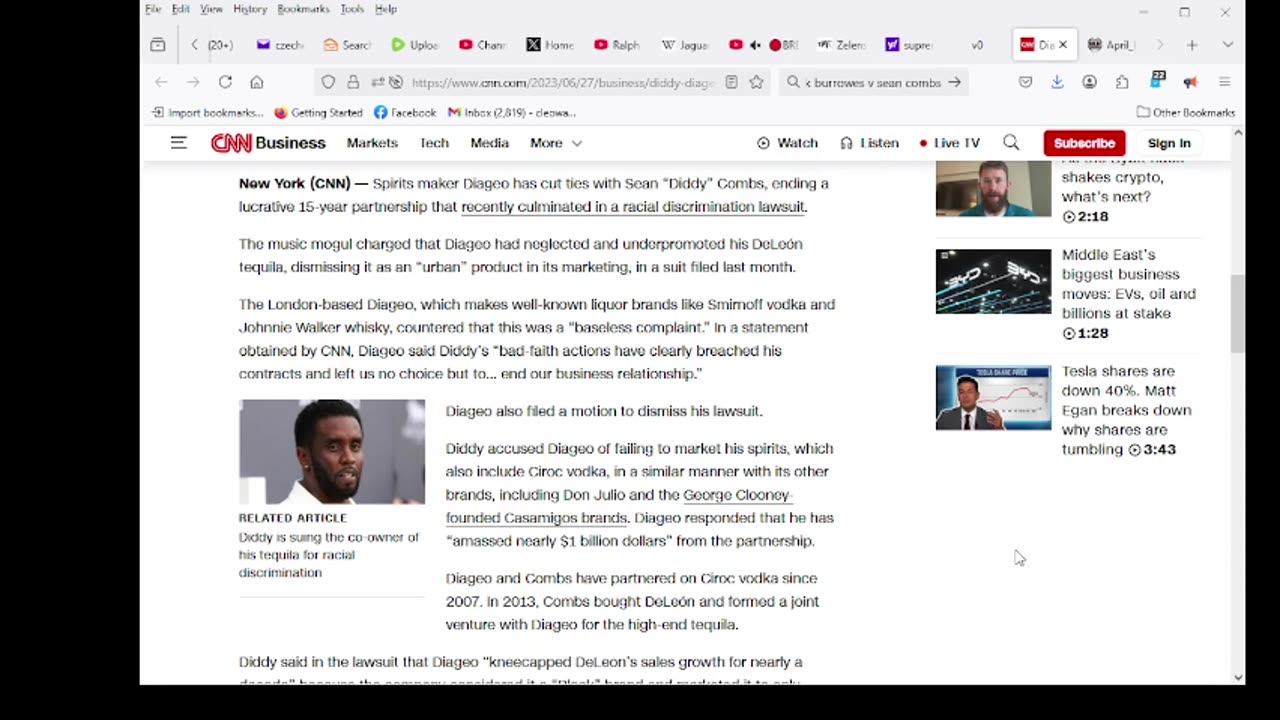Screen dimensions: 1280x720
Task: Switch to the czech browser tab
Action: (x=279, y=45)
